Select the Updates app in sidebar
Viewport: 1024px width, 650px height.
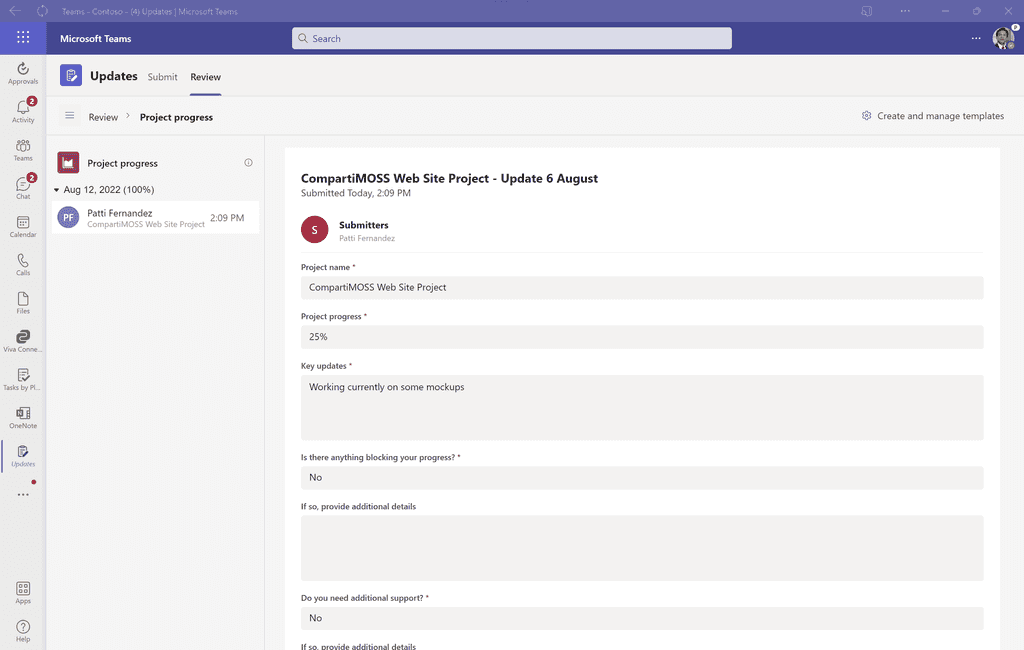tap(23, 455)
